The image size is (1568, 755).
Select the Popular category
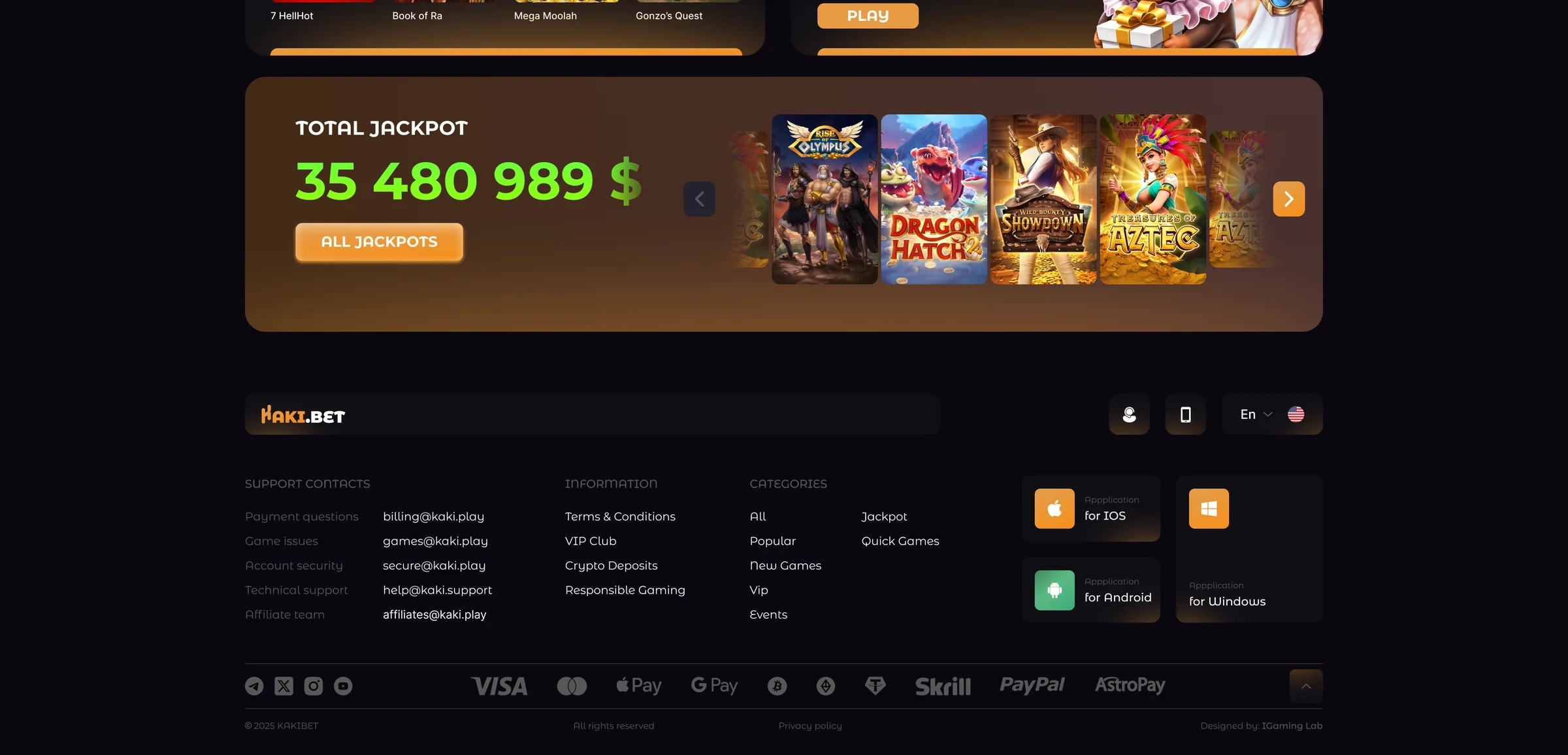click(772, 541)
